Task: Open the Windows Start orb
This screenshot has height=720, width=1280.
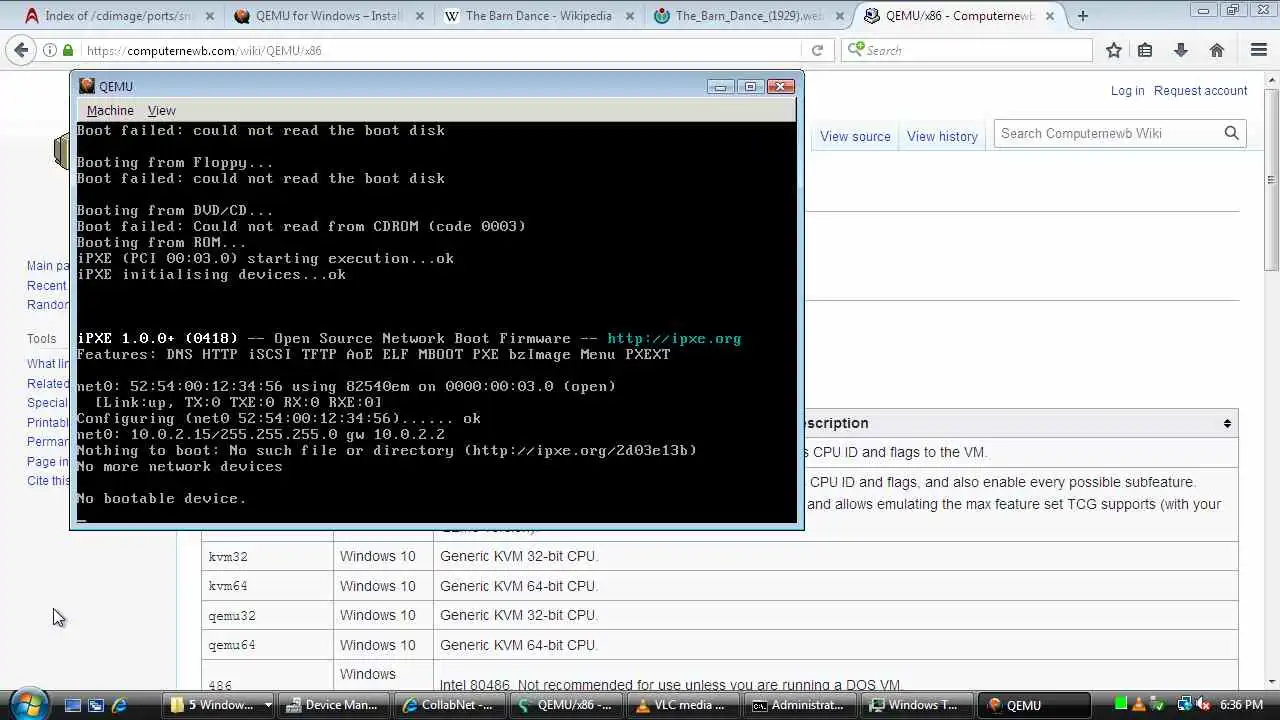Action: tap(27, 703)
